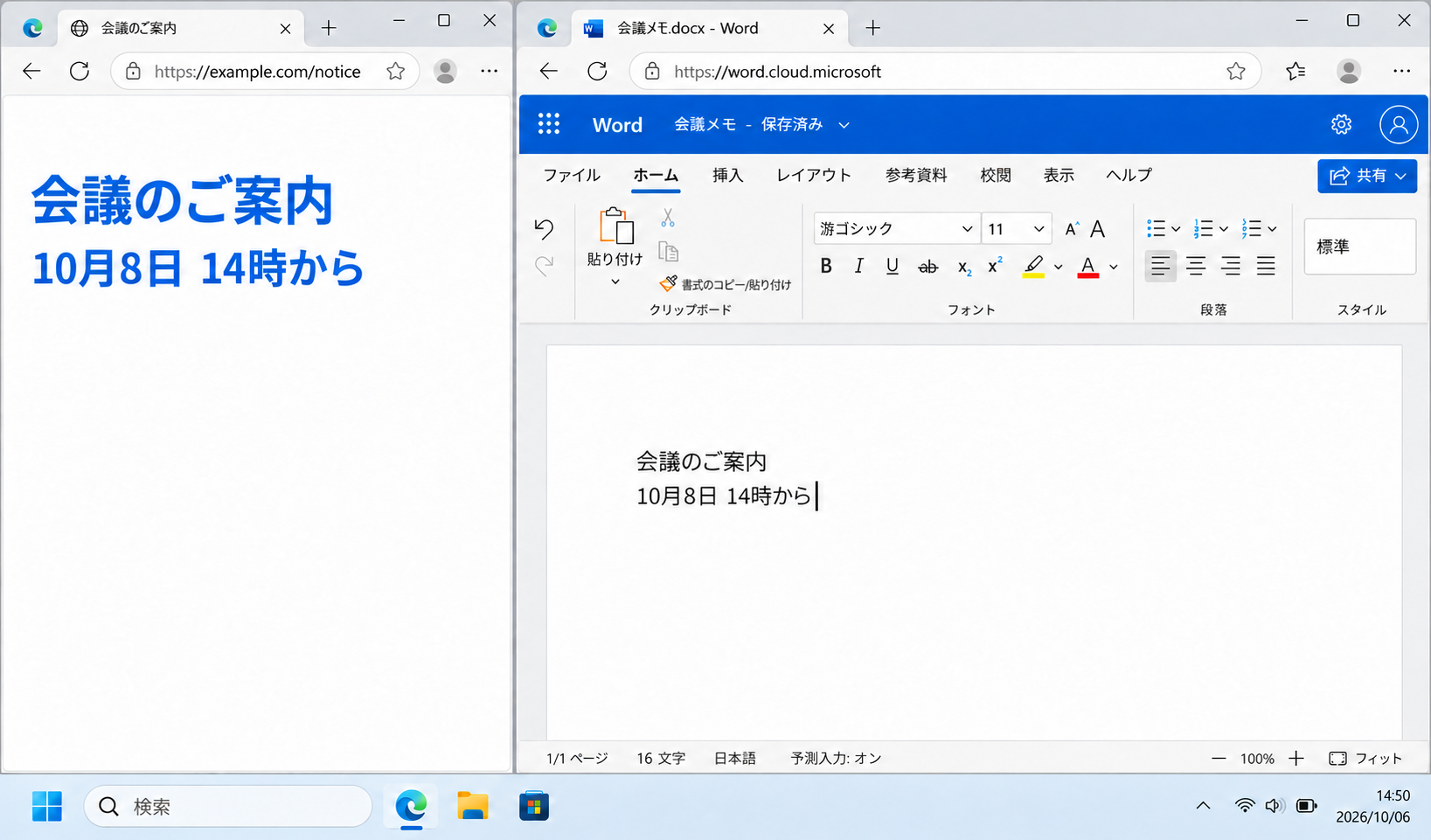Switch to the 挿入 tab
The height and width of the screenshot is (840, 1431).
(727, 175)
